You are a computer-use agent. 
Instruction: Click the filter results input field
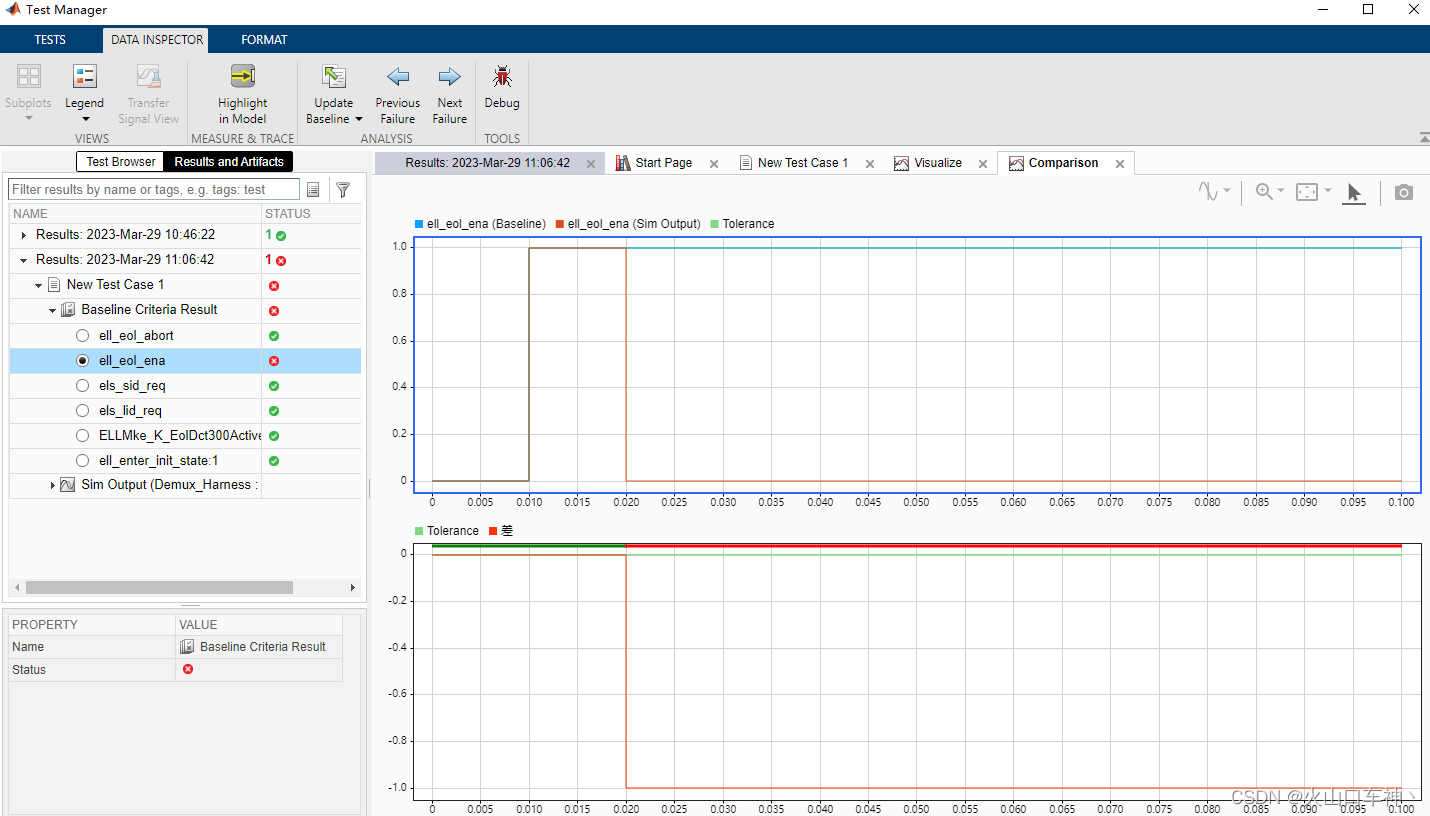154,189
